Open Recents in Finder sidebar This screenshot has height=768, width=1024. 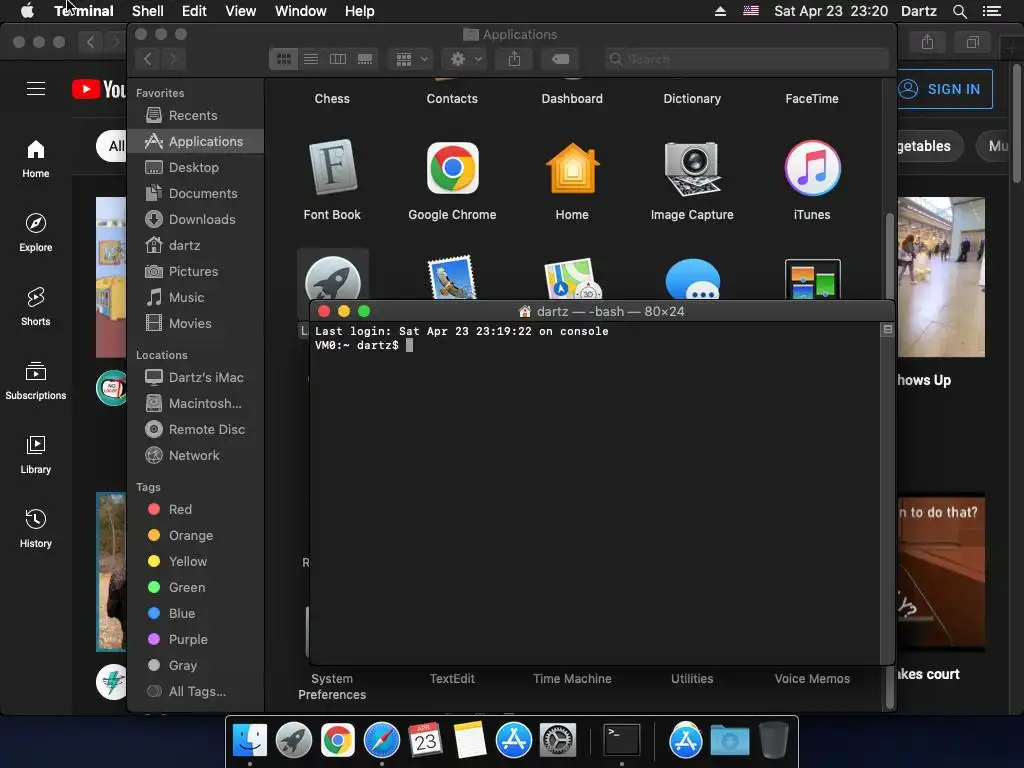[195, 116]
